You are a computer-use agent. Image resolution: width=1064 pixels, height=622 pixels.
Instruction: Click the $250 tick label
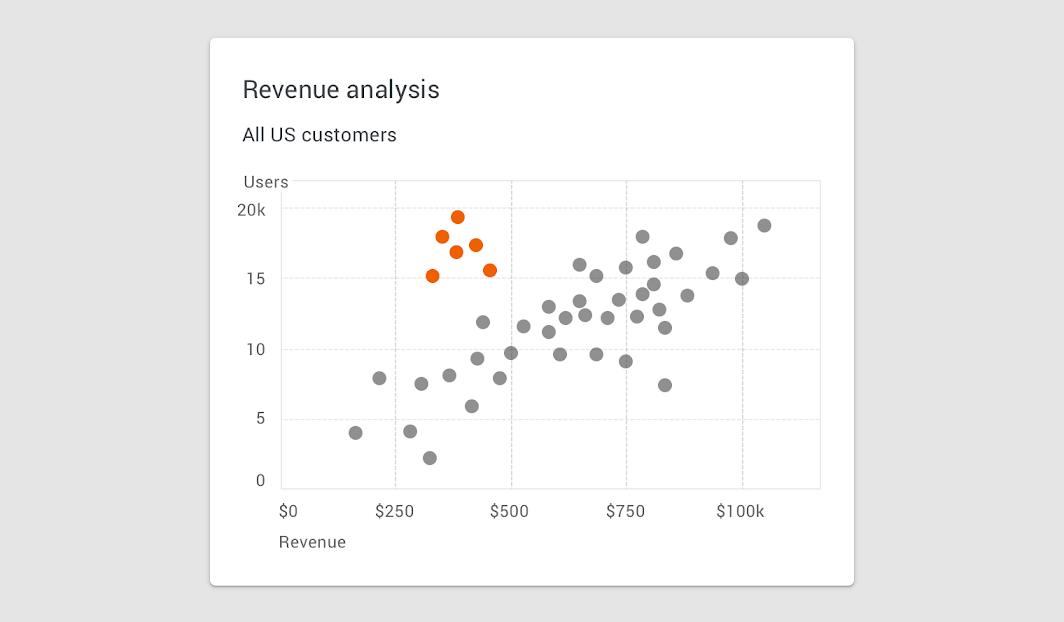coord(394,511)
